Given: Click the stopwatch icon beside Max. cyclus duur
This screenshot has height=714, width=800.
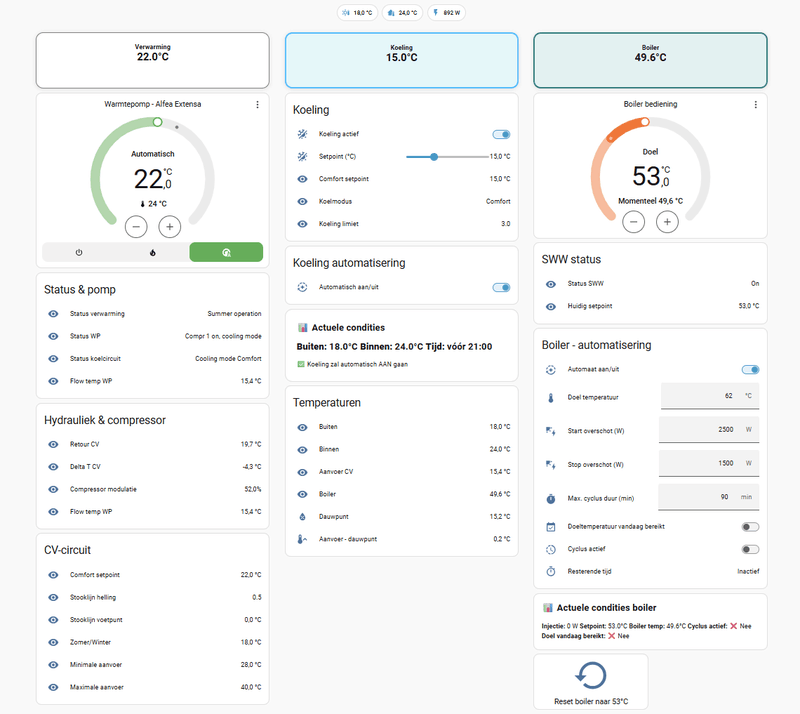Looking at the screenshot, I should coord(551,499).
